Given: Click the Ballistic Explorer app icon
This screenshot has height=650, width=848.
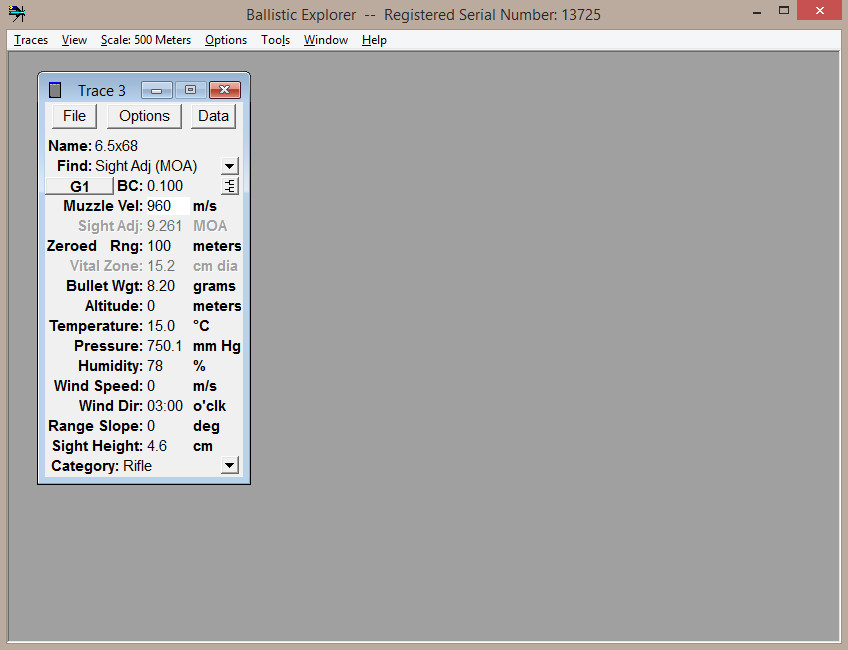Looking at the screenshot, I should [x=17, y=14].
